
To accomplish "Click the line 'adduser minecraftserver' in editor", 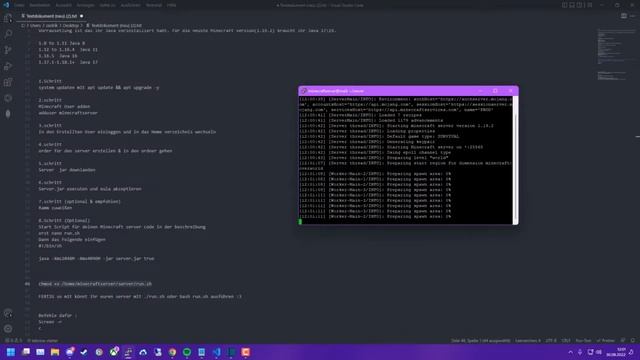I will pos(68,113).
